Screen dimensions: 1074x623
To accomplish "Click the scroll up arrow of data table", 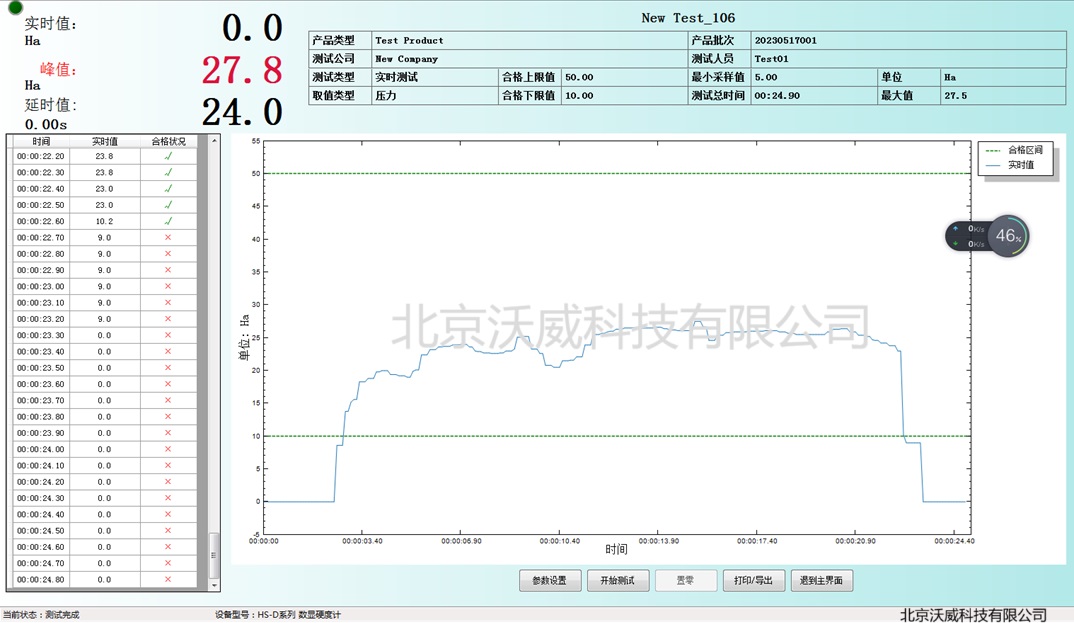I will [213, 141].
